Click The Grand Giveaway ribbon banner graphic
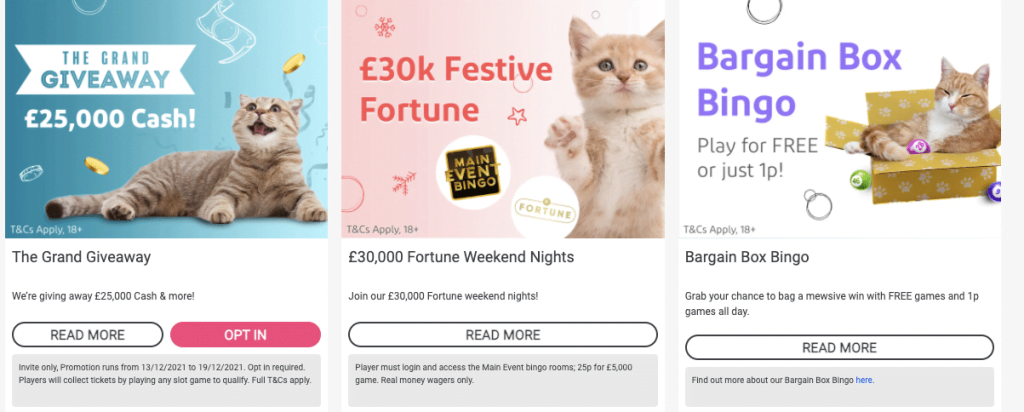 [x=105, y=69]
